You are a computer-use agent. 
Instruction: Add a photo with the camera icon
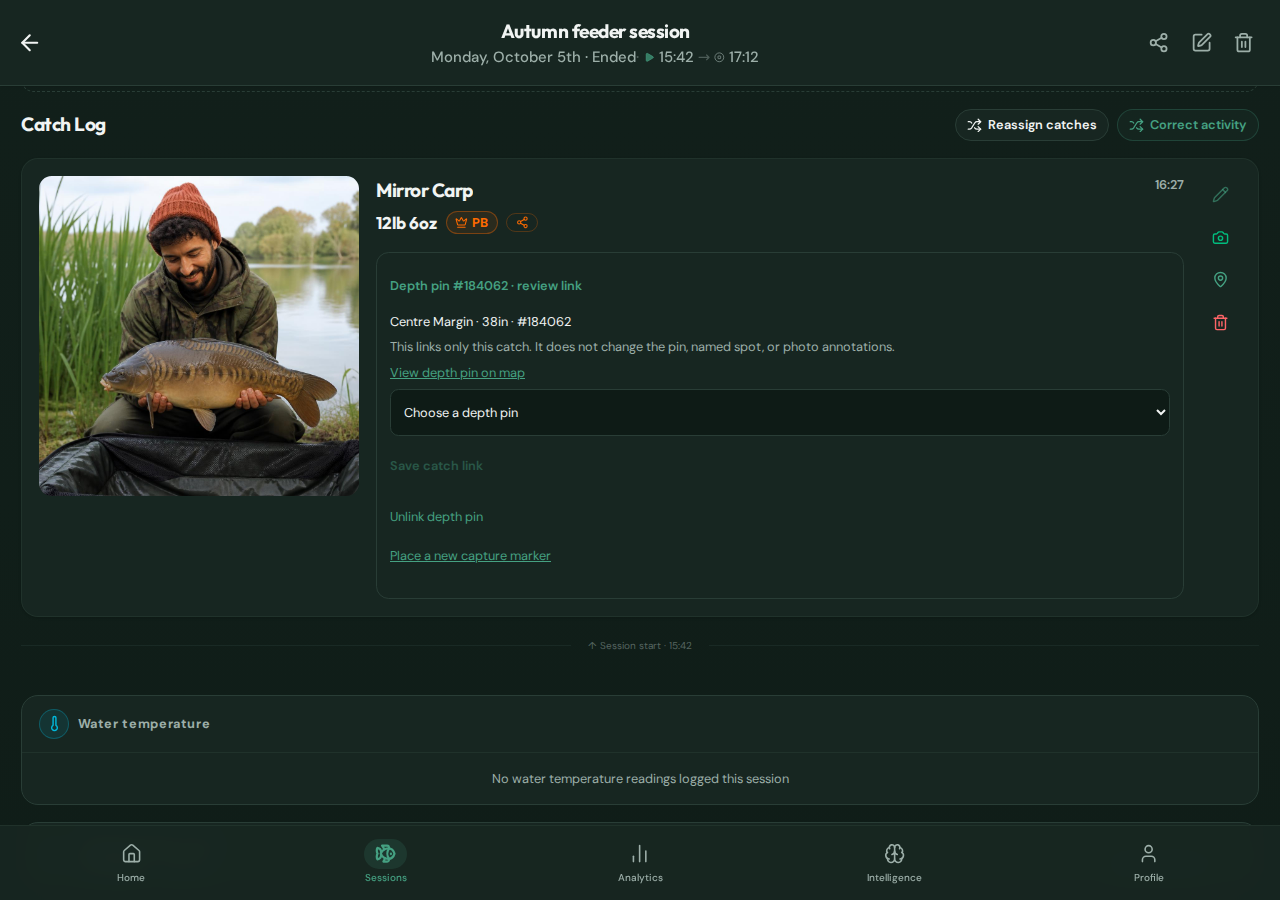(x=1220, y=237)
